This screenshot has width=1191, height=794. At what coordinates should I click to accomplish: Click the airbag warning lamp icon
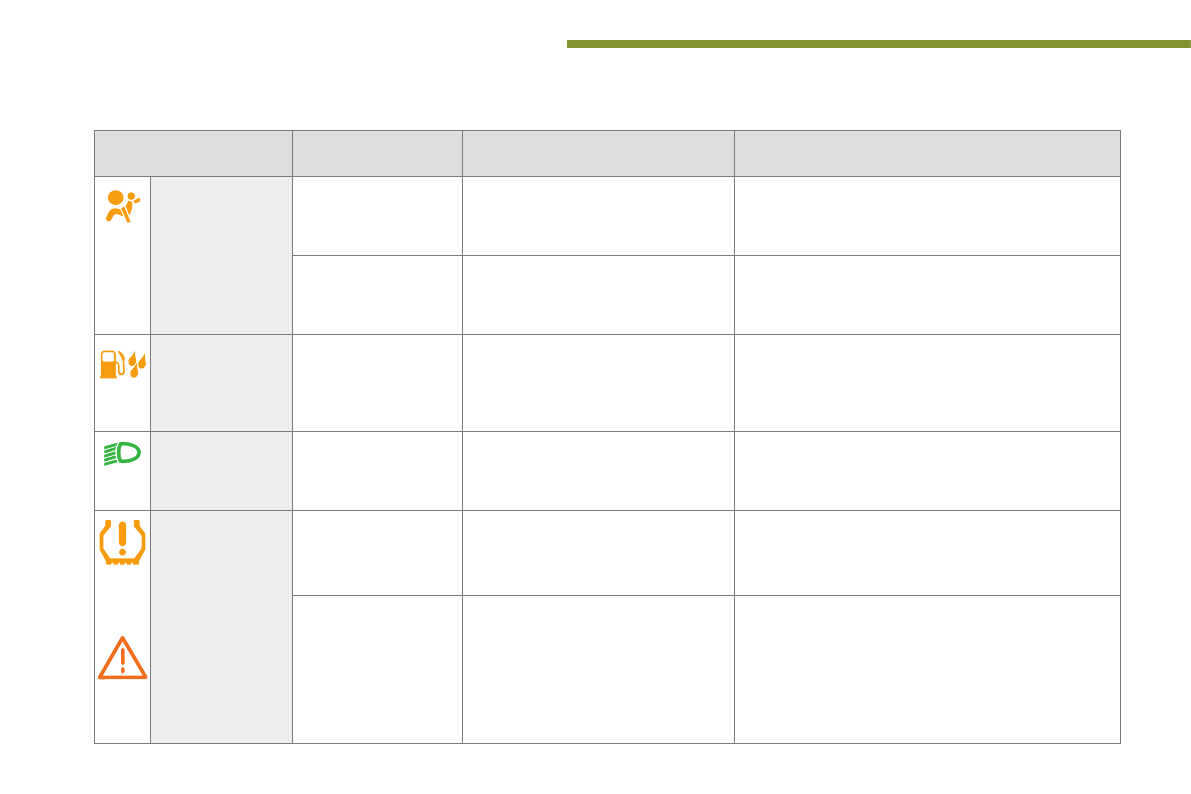pos(124,205)
